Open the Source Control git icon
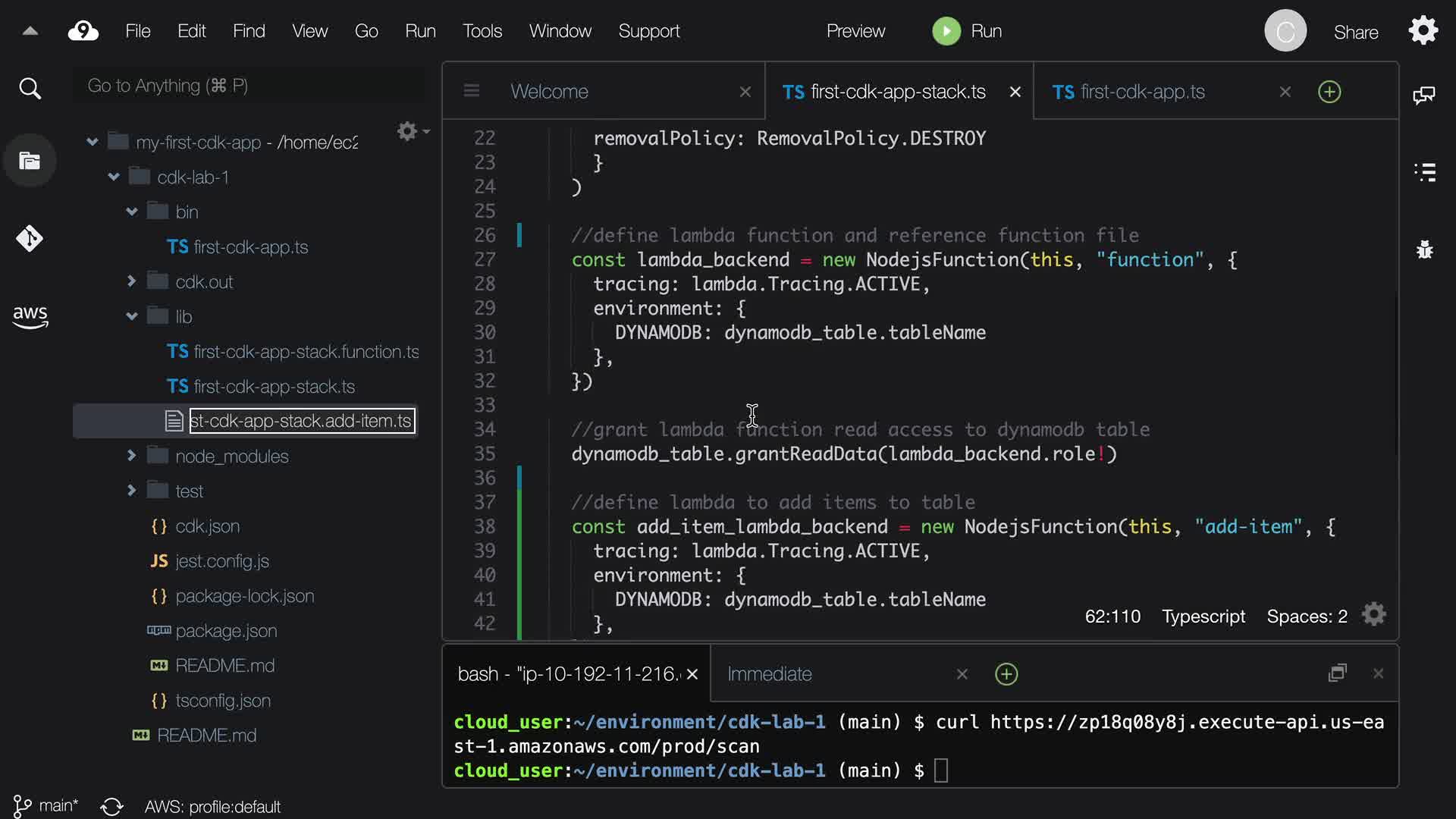1456x819 pixels. (30, 239)
